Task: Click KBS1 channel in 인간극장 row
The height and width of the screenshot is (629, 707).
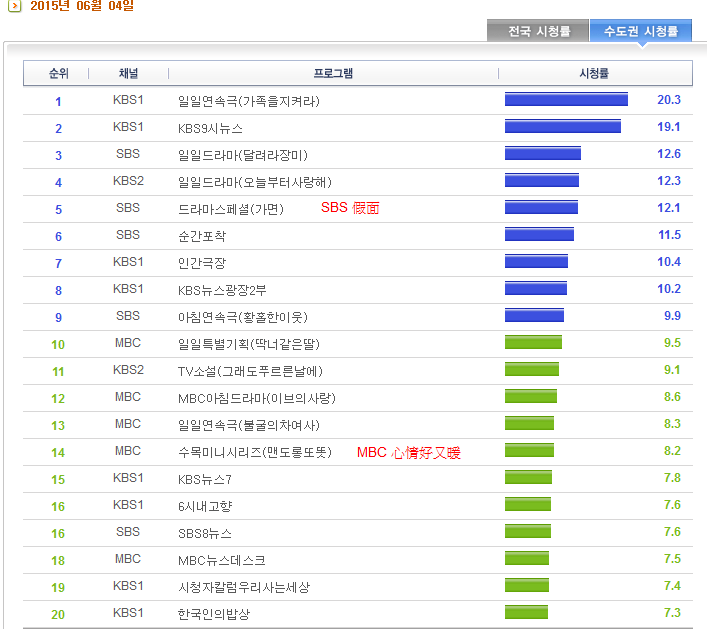Action: click(x=128, y=262)
